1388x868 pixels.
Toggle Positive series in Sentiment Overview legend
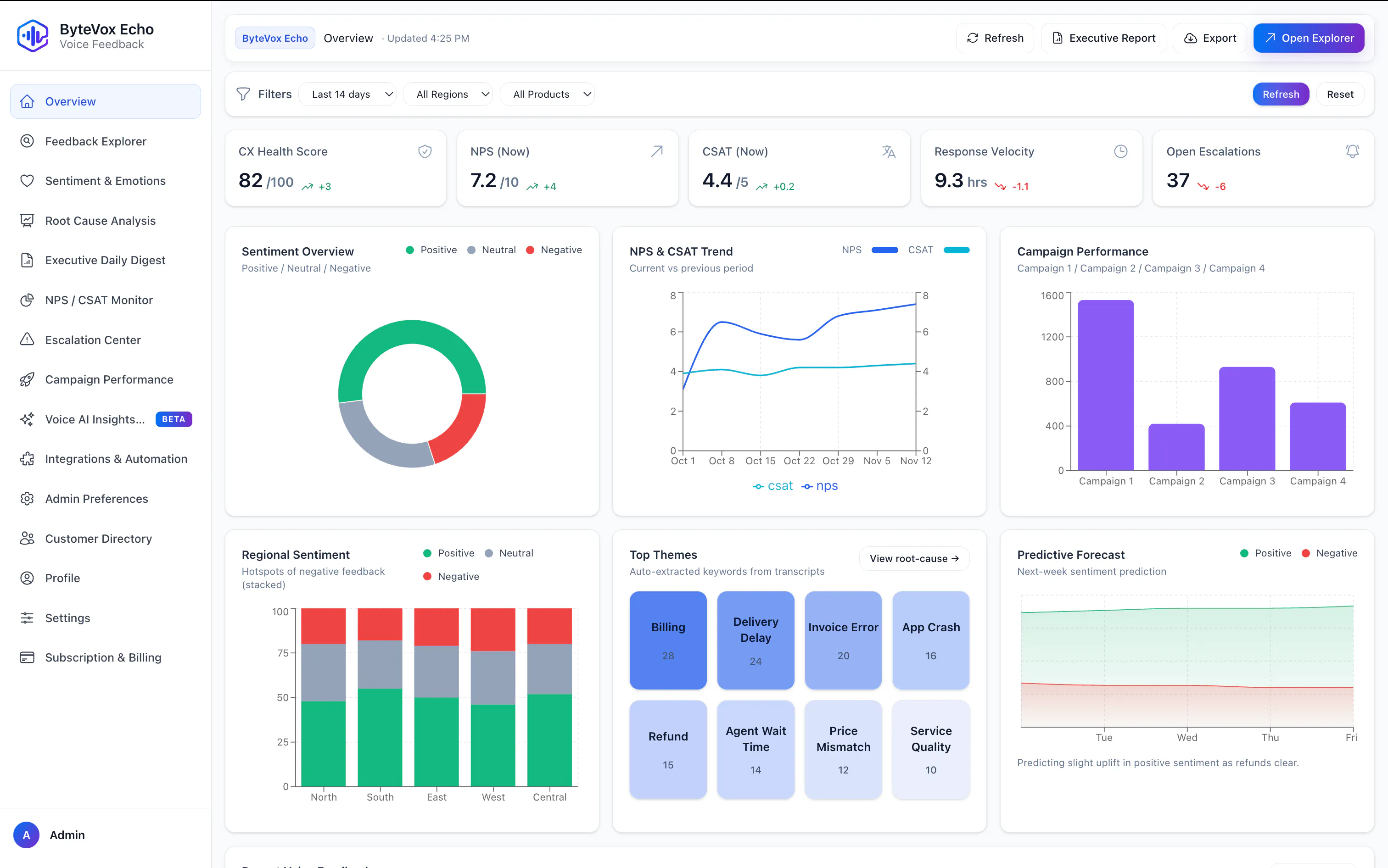pos(431,250)
